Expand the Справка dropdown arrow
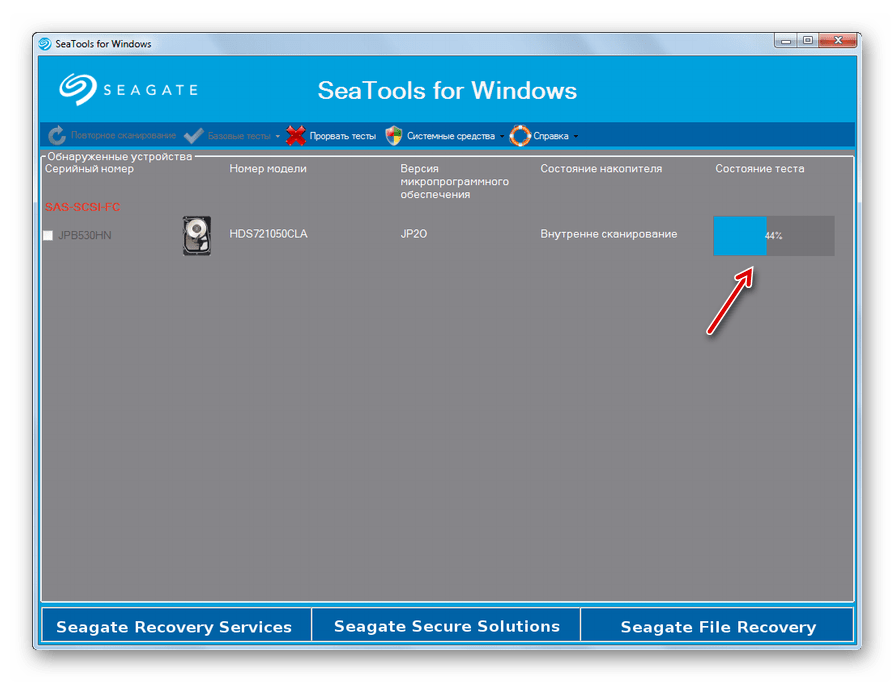The width and height of the screenshot is (895, 683). click(x=576, y=137)
